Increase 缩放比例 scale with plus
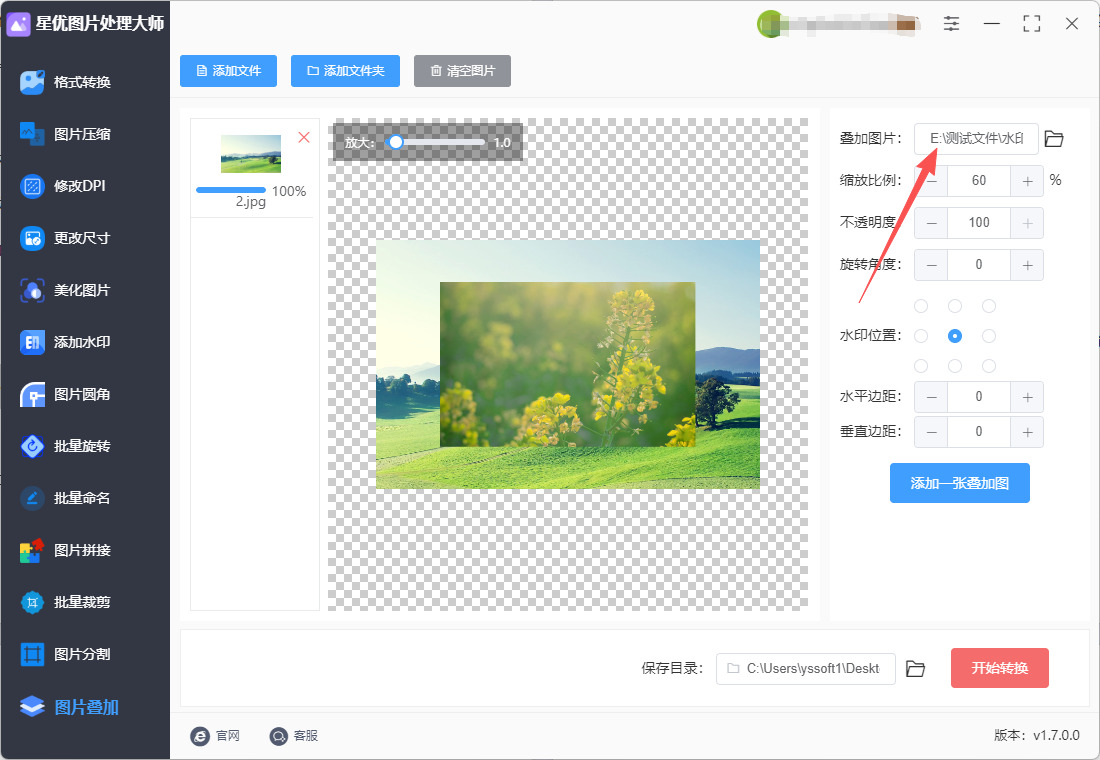The image size is (1100, 760). 1027,181
